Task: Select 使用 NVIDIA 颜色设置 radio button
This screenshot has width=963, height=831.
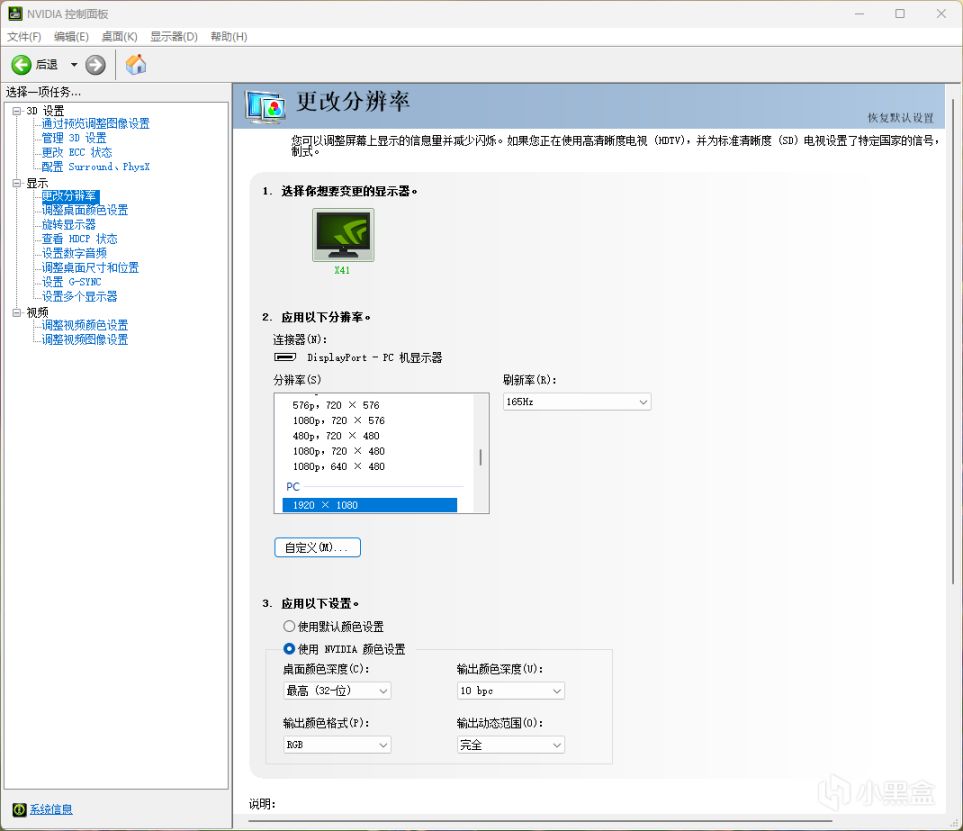Action: pos(289,649)
